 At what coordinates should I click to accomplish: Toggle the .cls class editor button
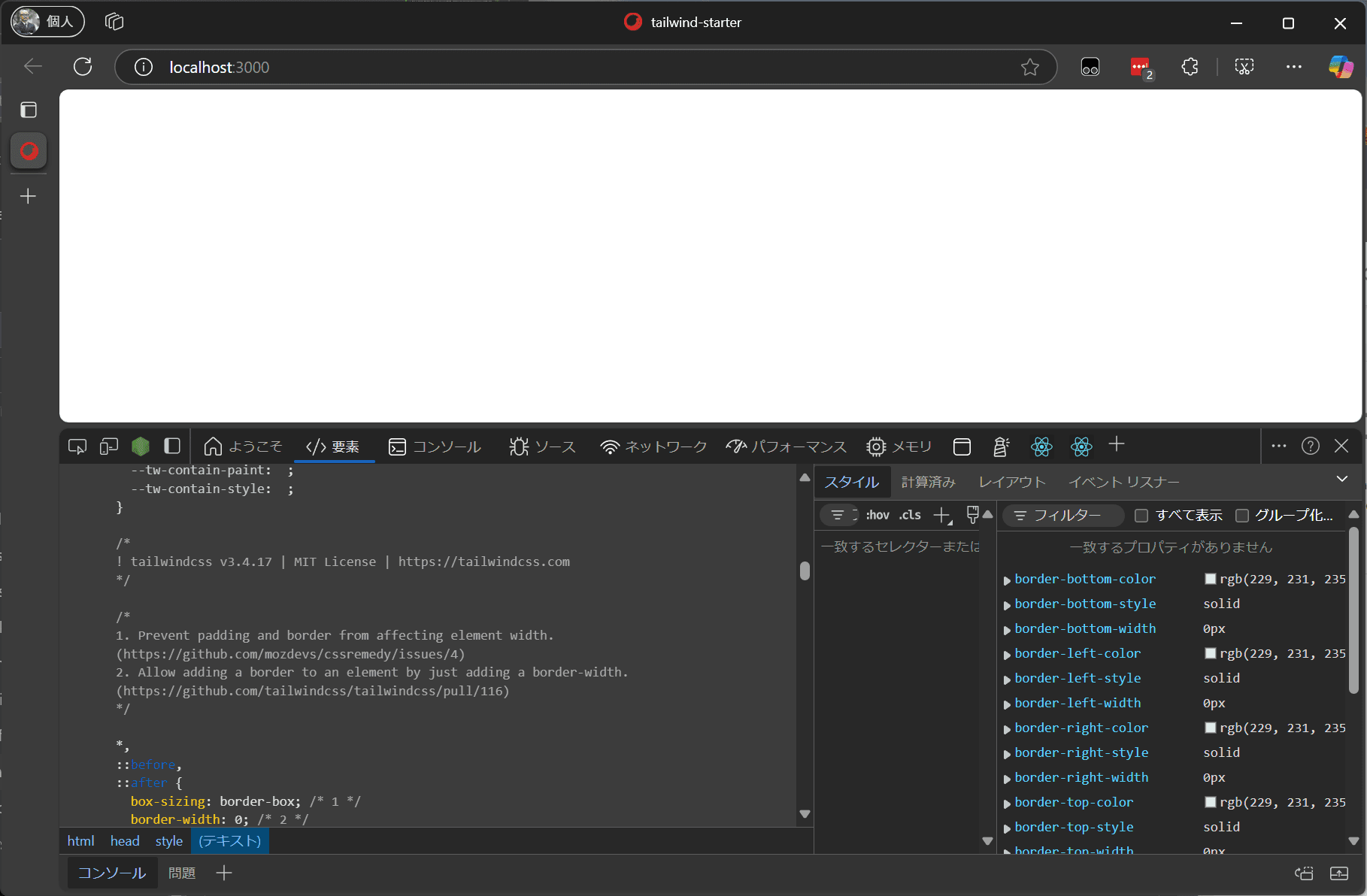coord(910,515)
